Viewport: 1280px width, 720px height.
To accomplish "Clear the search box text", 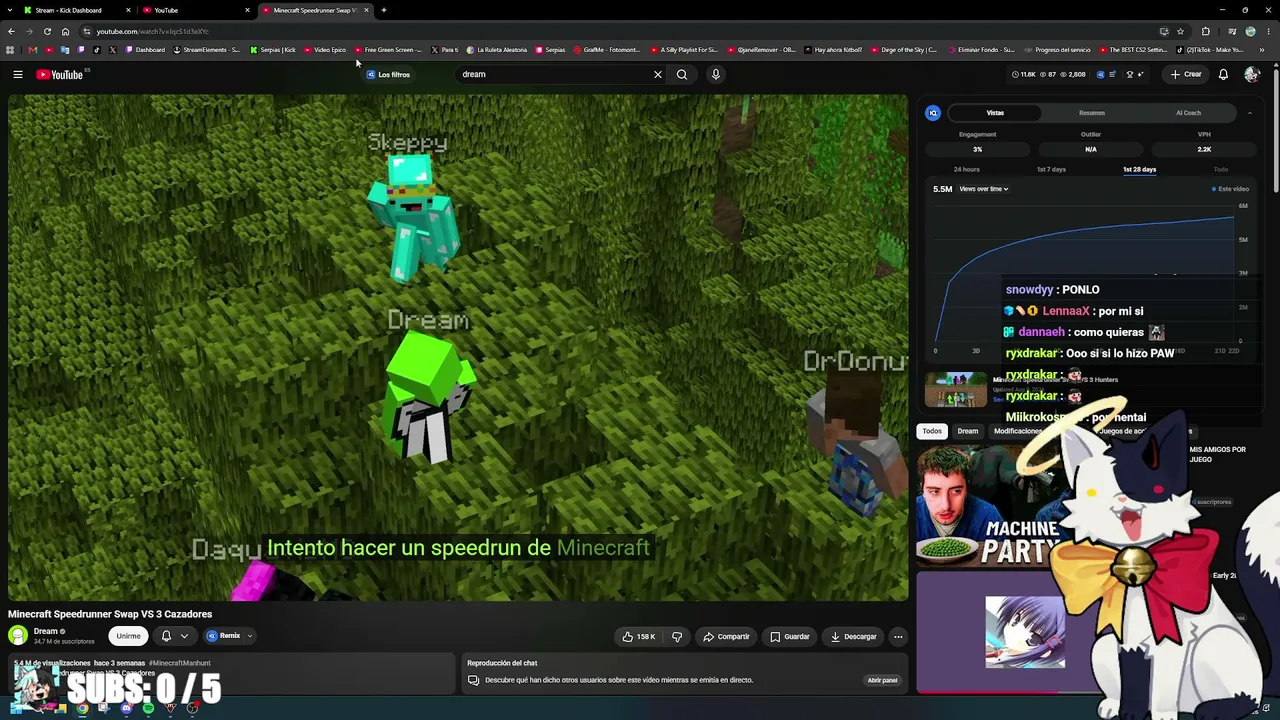I will click(658, 74).
